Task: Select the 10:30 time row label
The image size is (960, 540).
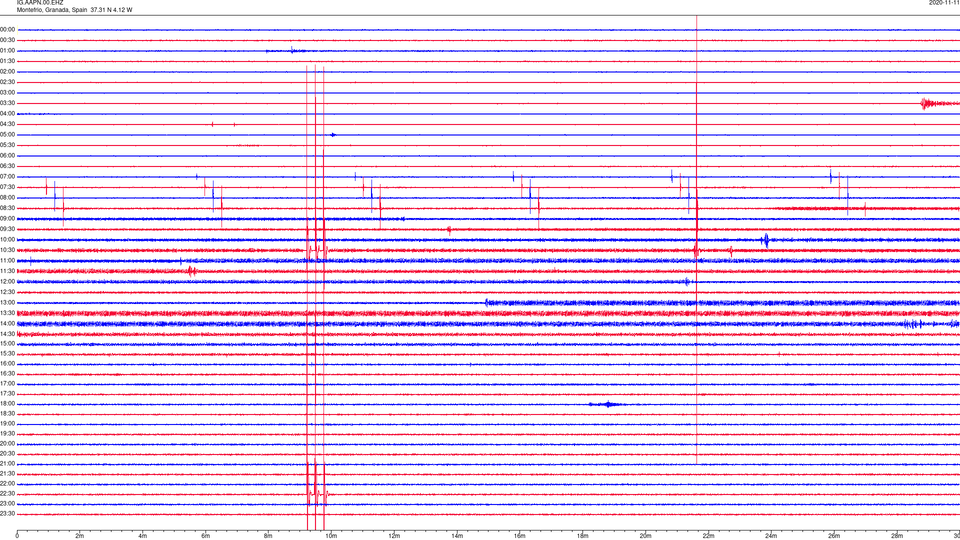Action: tap(8, 250)
